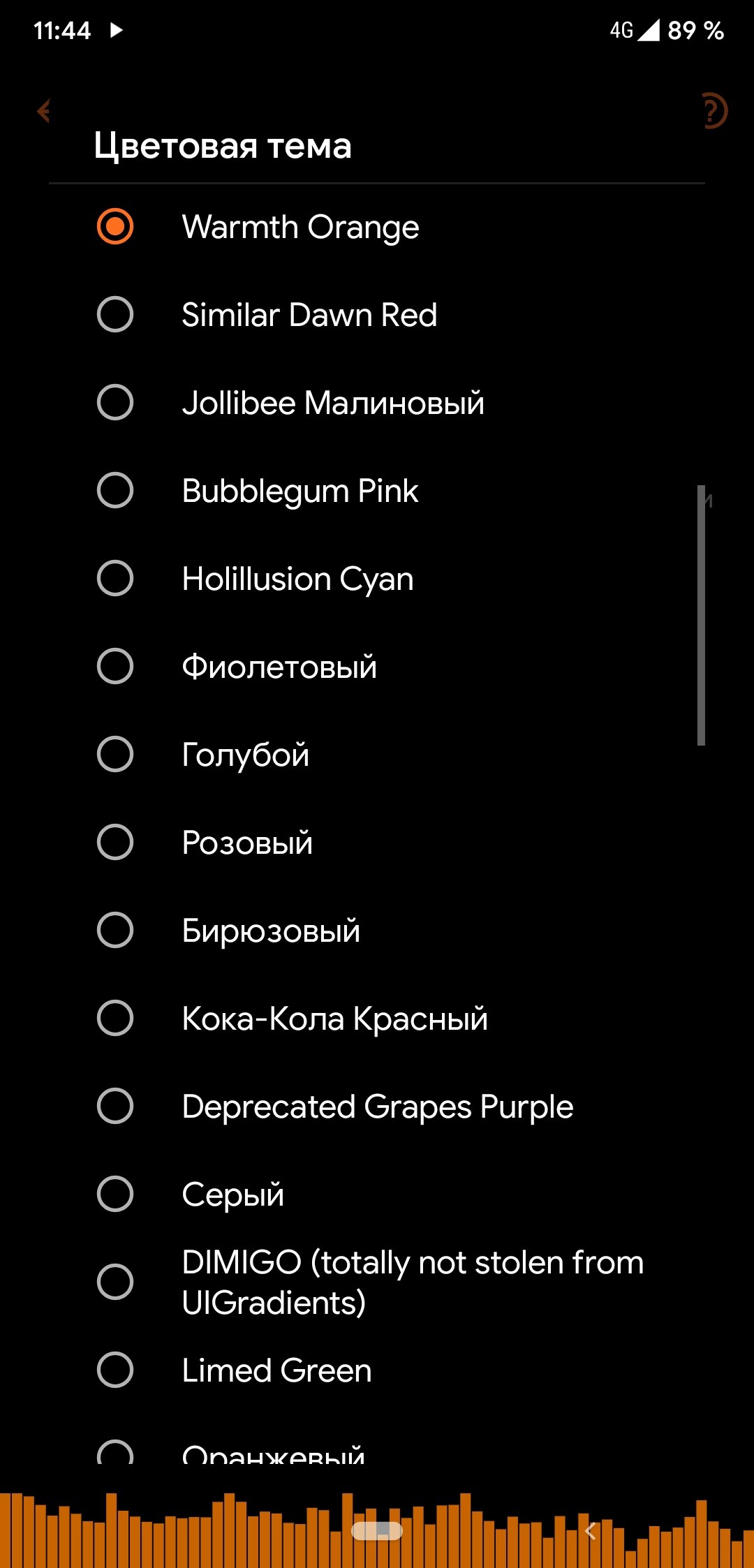Screen dimensions: 754x1568
Task: Select the Holillusion Cyan radio button
Action: pos(115,579)
